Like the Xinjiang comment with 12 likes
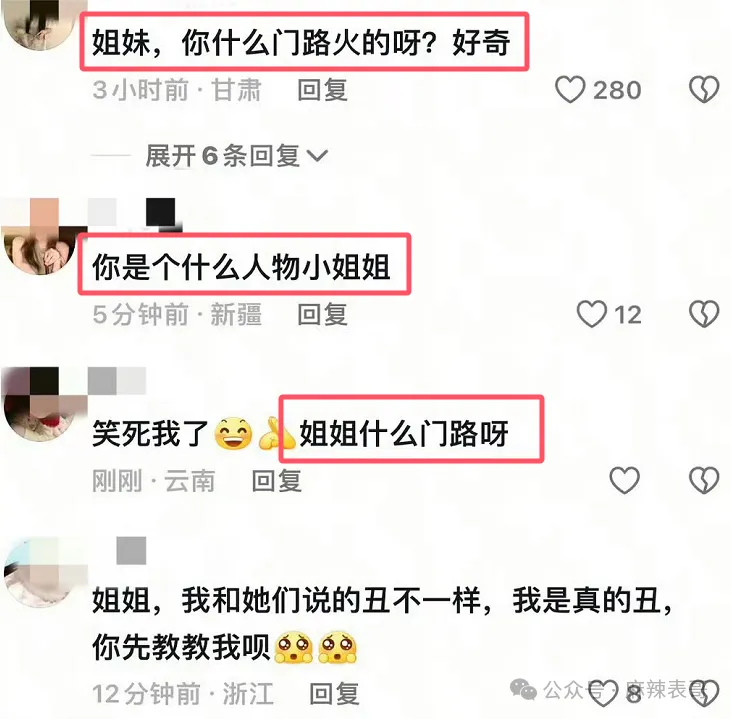 [x=592, y=314]
